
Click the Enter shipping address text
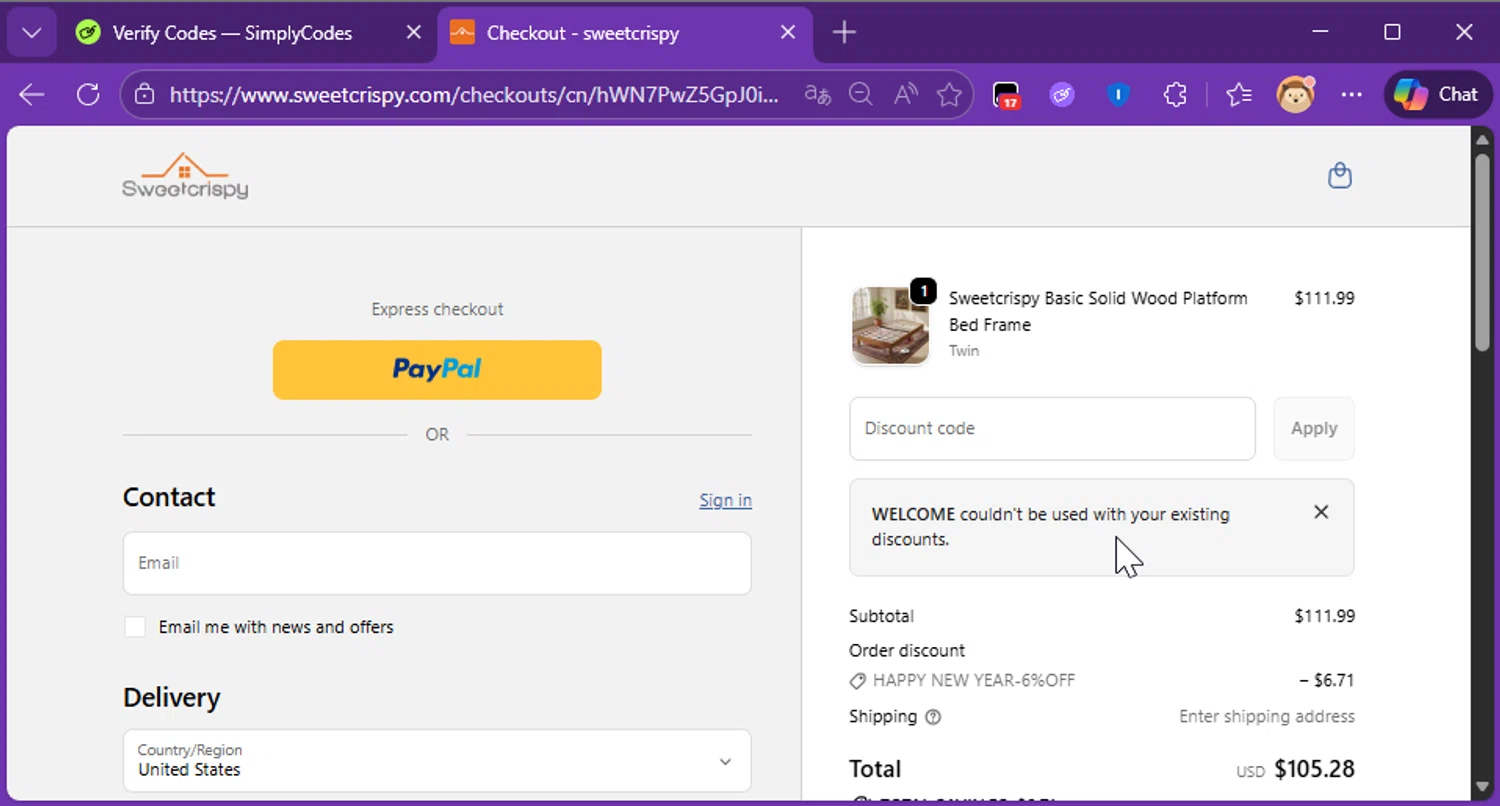[1267, 717]
